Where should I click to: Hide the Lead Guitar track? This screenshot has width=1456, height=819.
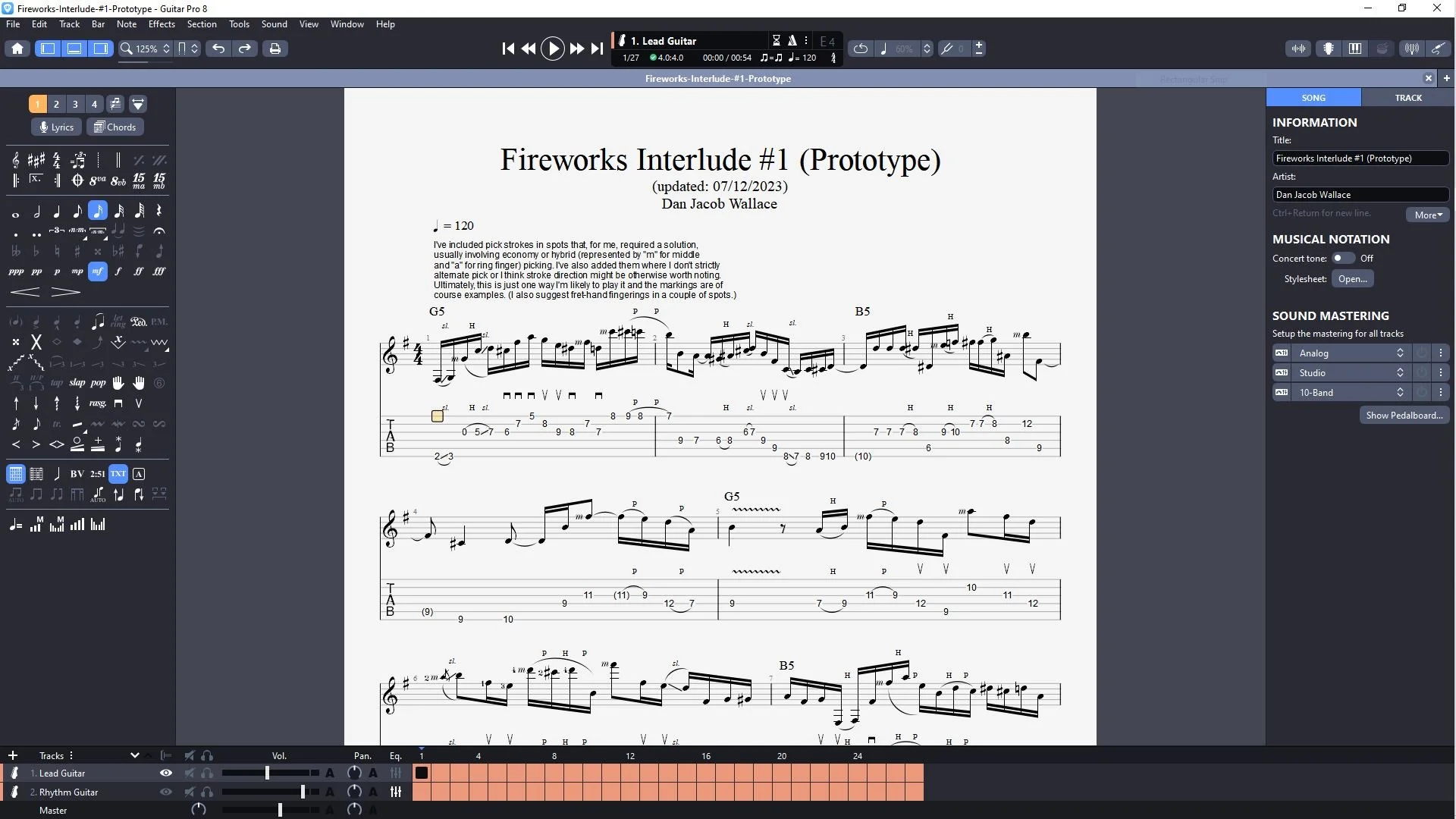pos(165,773)
